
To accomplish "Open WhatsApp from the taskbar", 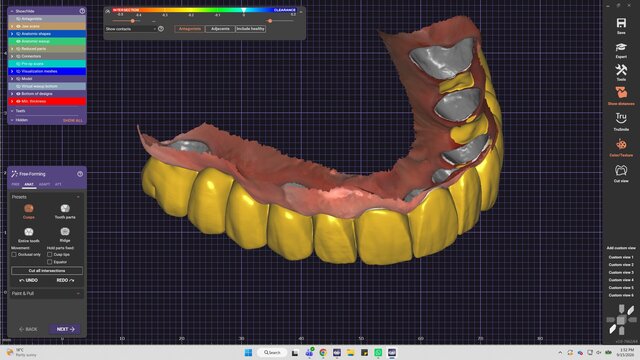I will pos(378,352).
